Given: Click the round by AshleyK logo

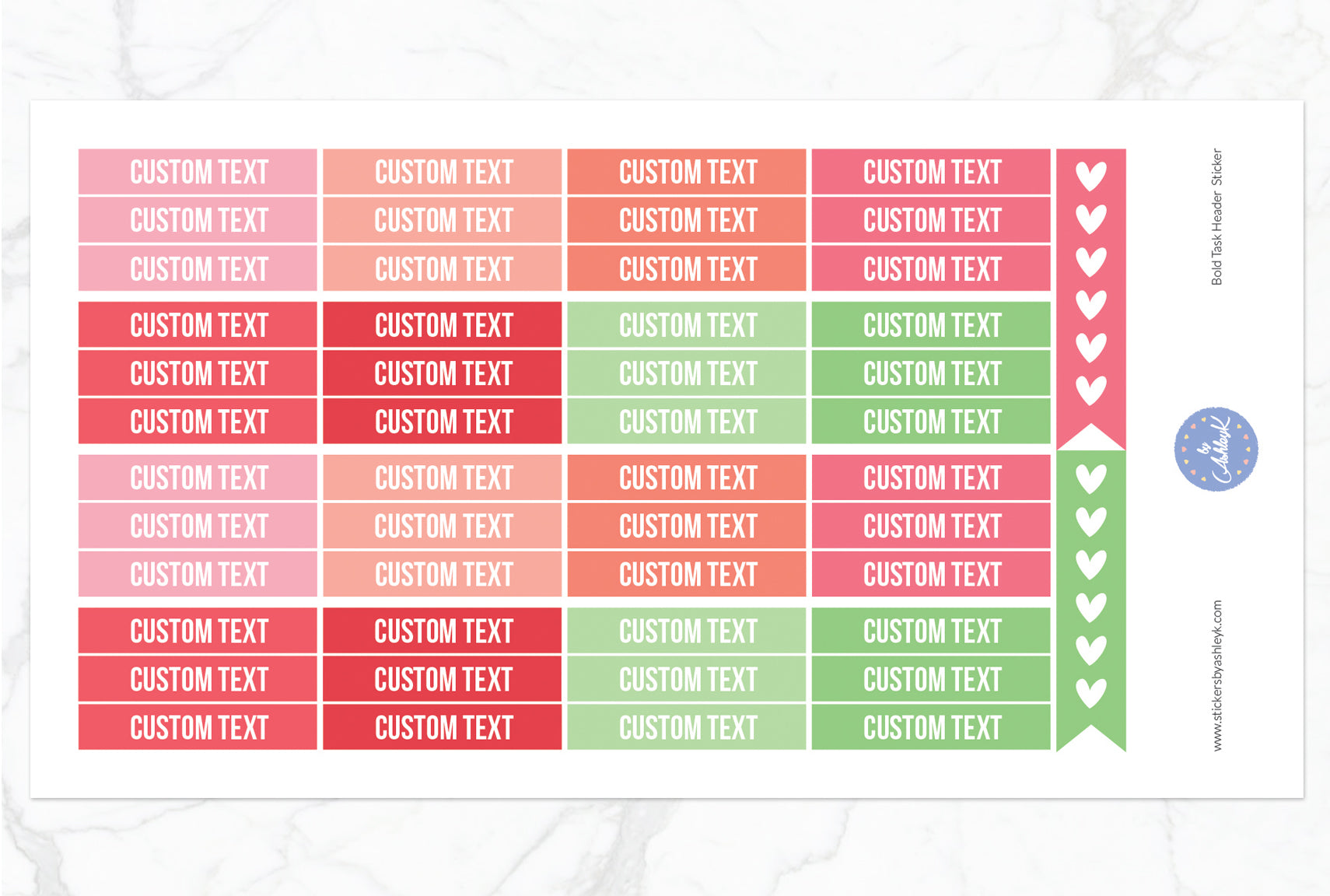Looking at the screenshot, I should [x=1216, y=449].
